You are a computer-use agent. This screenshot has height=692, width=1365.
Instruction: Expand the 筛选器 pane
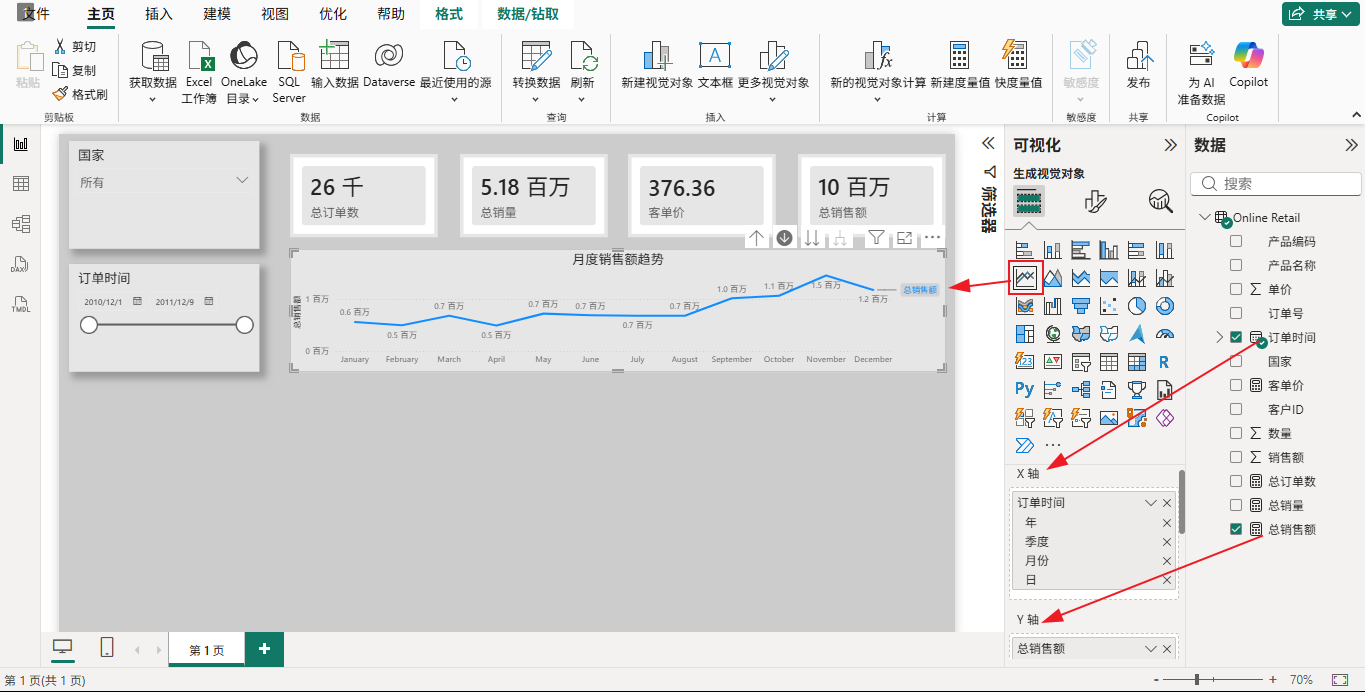tap(988, 143)
